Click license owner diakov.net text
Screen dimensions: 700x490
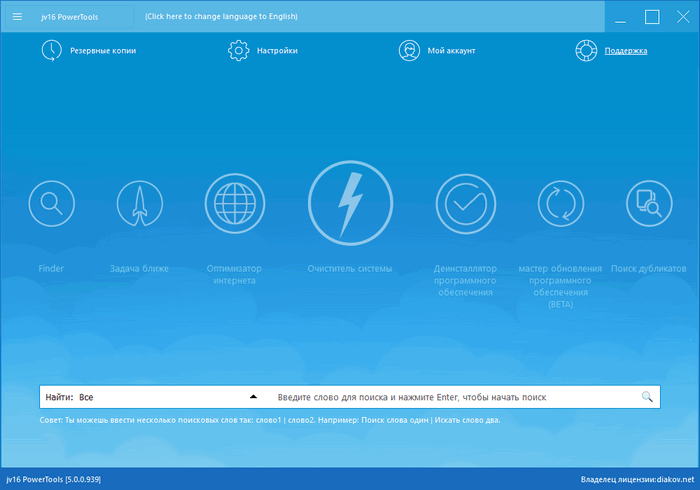coord(638,479)
